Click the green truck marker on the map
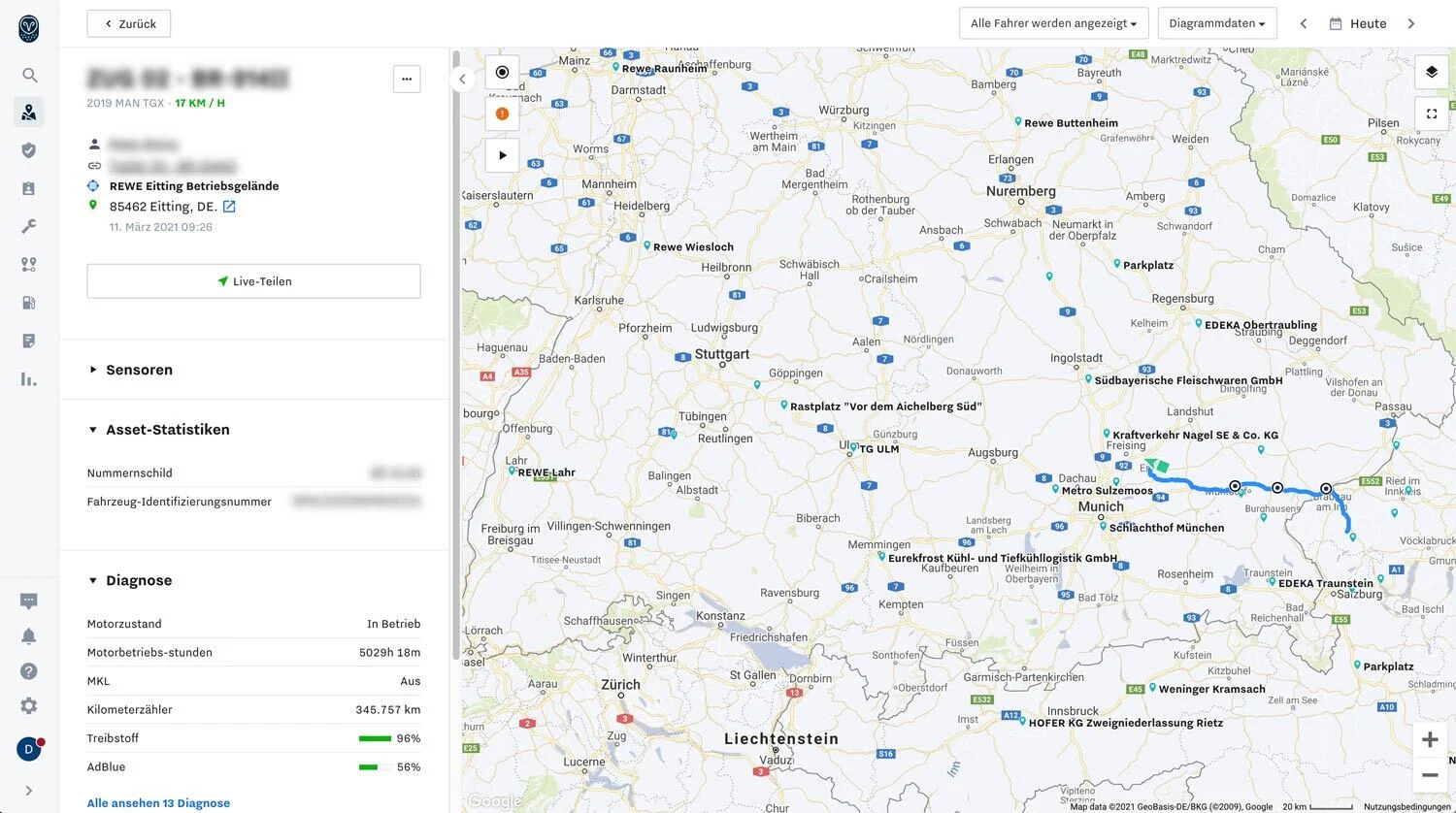This screenshot has width=1456, height=813. (1155, 466)
